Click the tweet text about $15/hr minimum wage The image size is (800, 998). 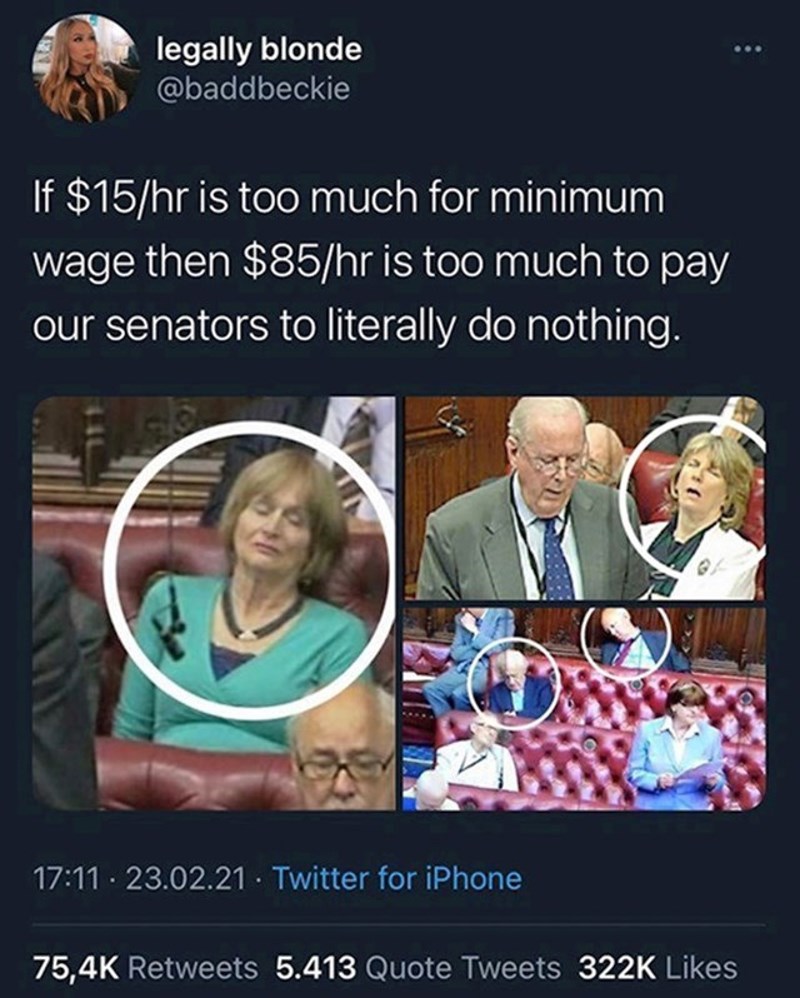point(380,261)
